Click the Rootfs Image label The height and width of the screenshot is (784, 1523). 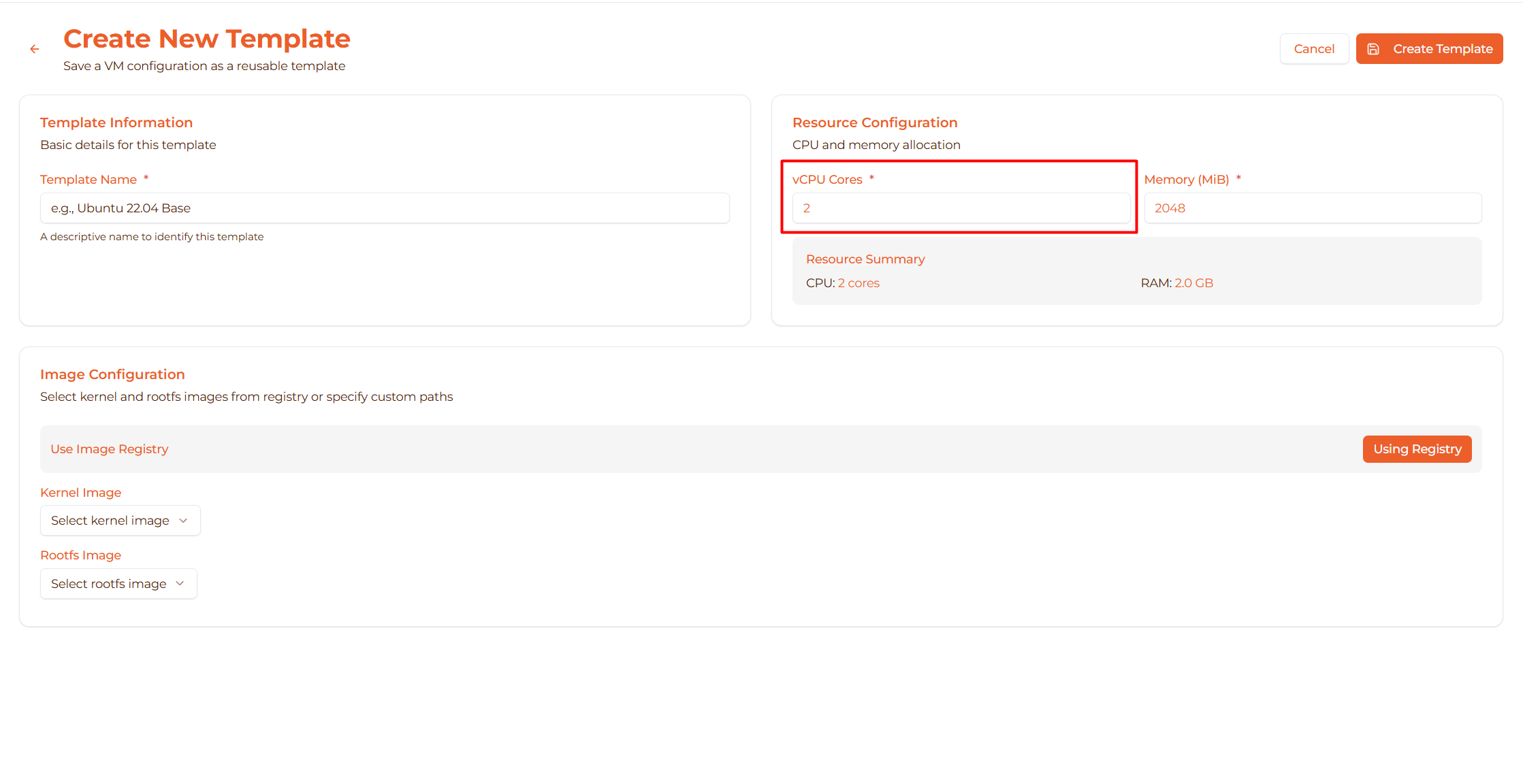(80, 555)
